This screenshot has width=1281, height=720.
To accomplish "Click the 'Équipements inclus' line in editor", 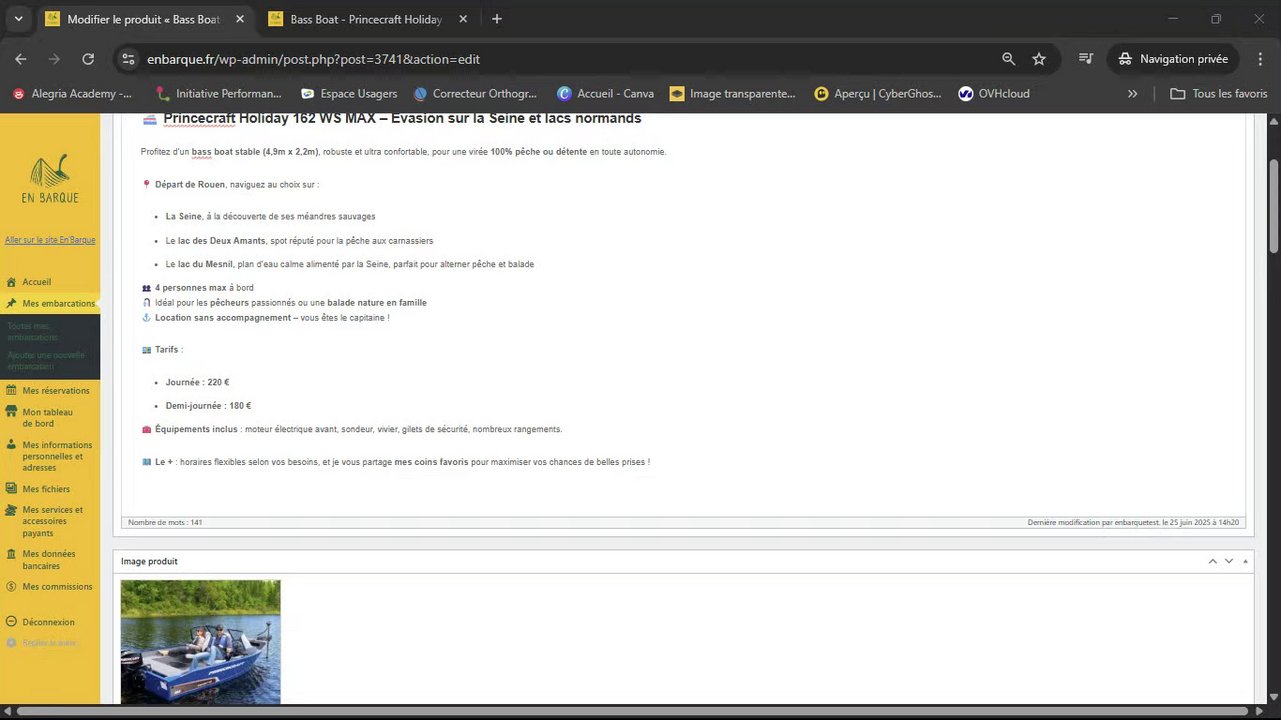I will (x=352, y=430).
